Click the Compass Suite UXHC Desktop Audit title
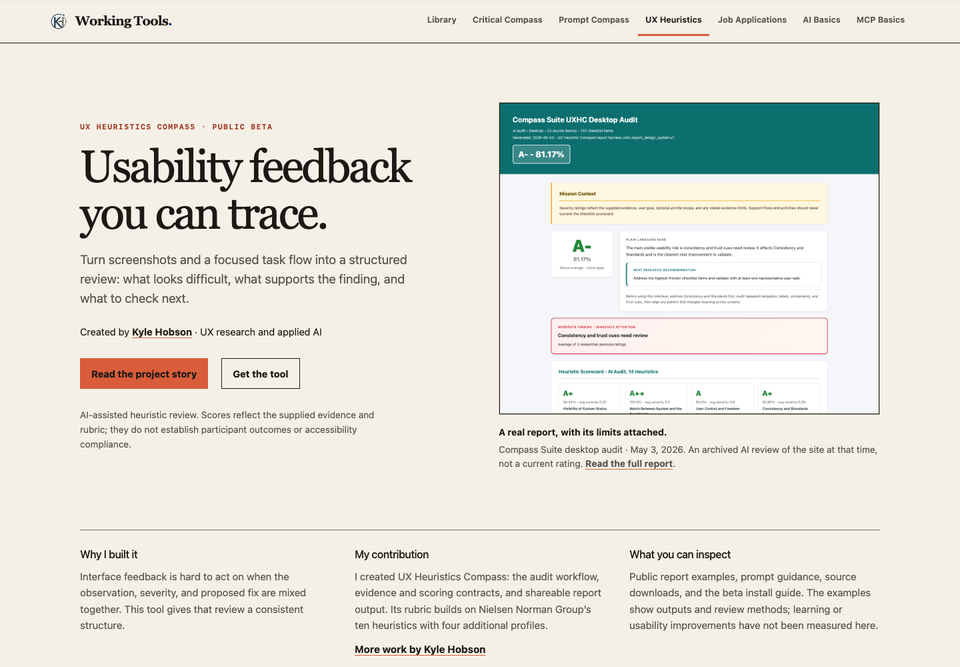The image size is (960, 667). tap(575, 120)
